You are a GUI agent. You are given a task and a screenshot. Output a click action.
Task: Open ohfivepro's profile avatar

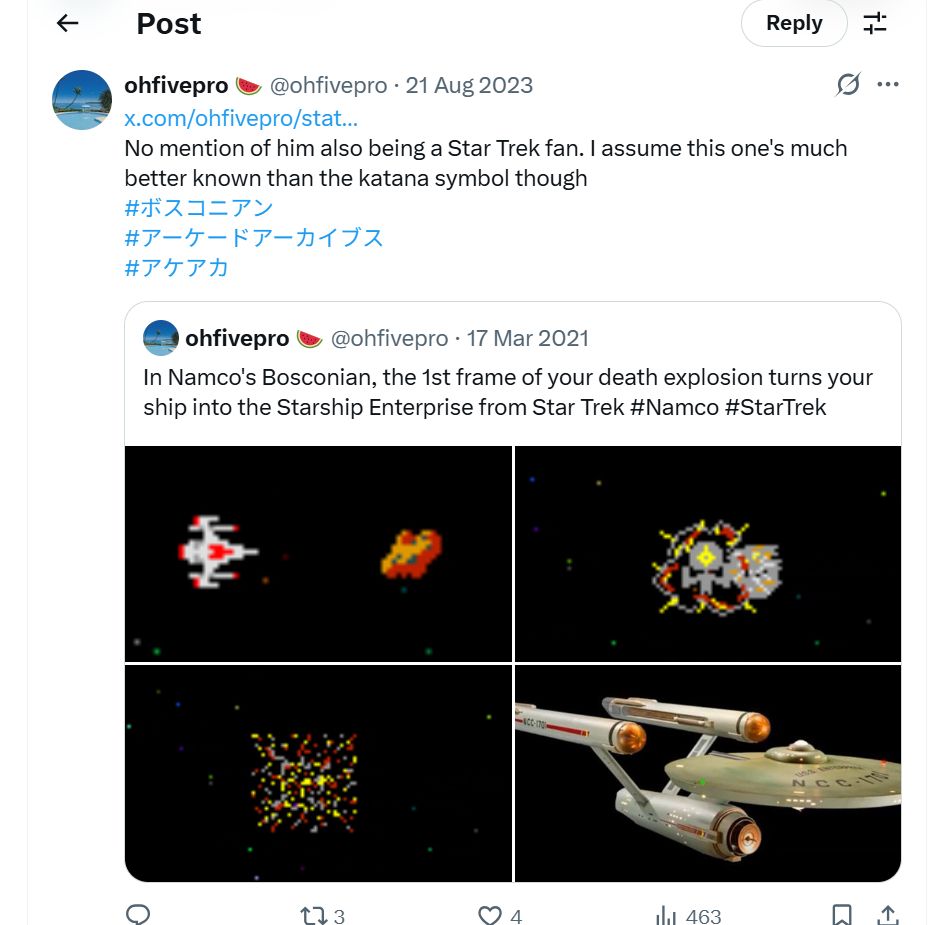click(x=82, y=100)
